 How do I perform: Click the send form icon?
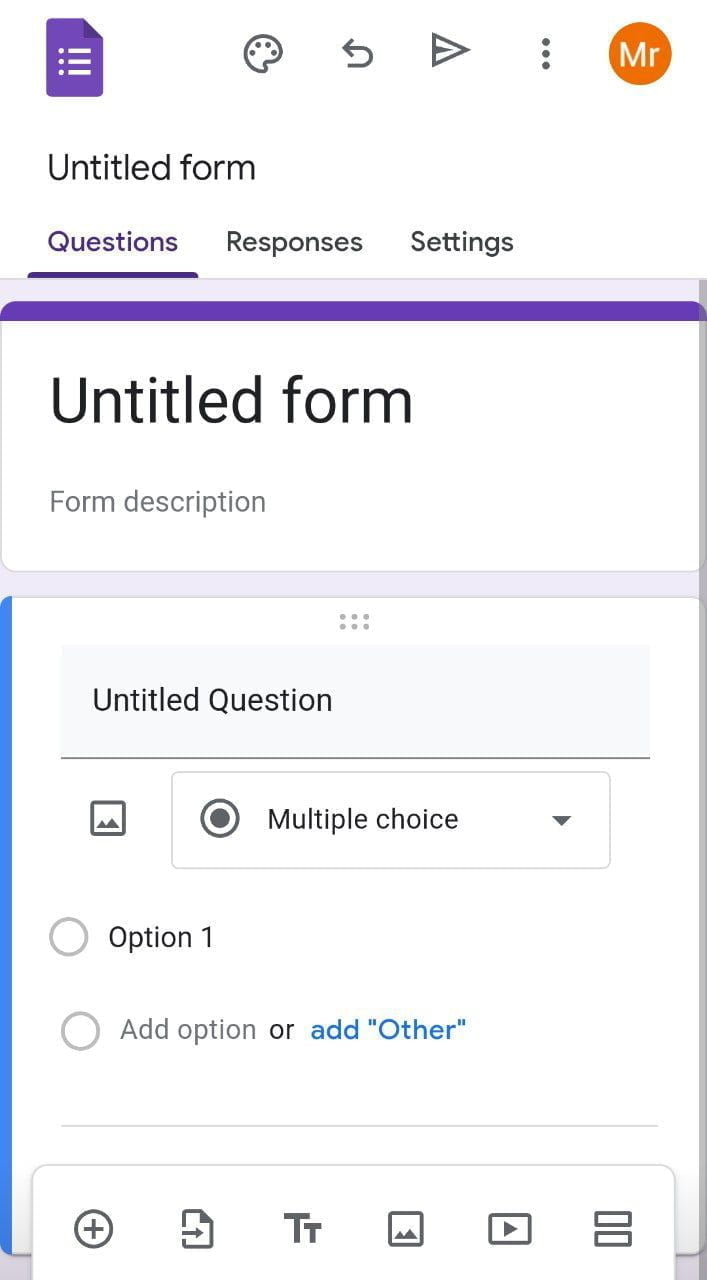[x=450, y=51]
